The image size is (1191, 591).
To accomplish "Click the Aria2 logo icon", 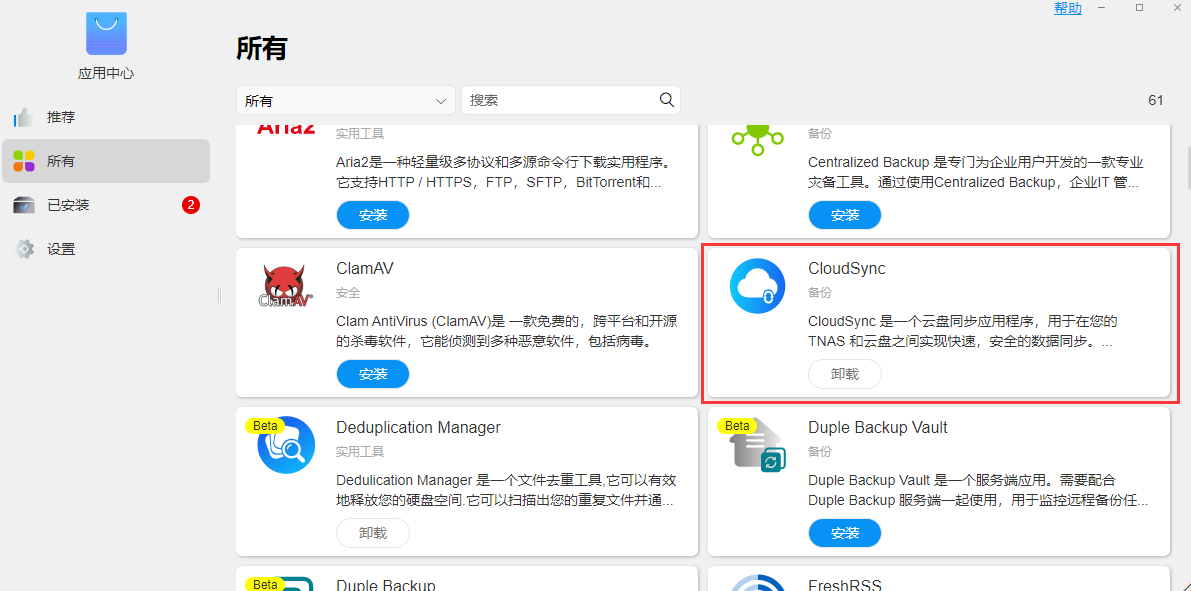I will [x=286, y=128].
